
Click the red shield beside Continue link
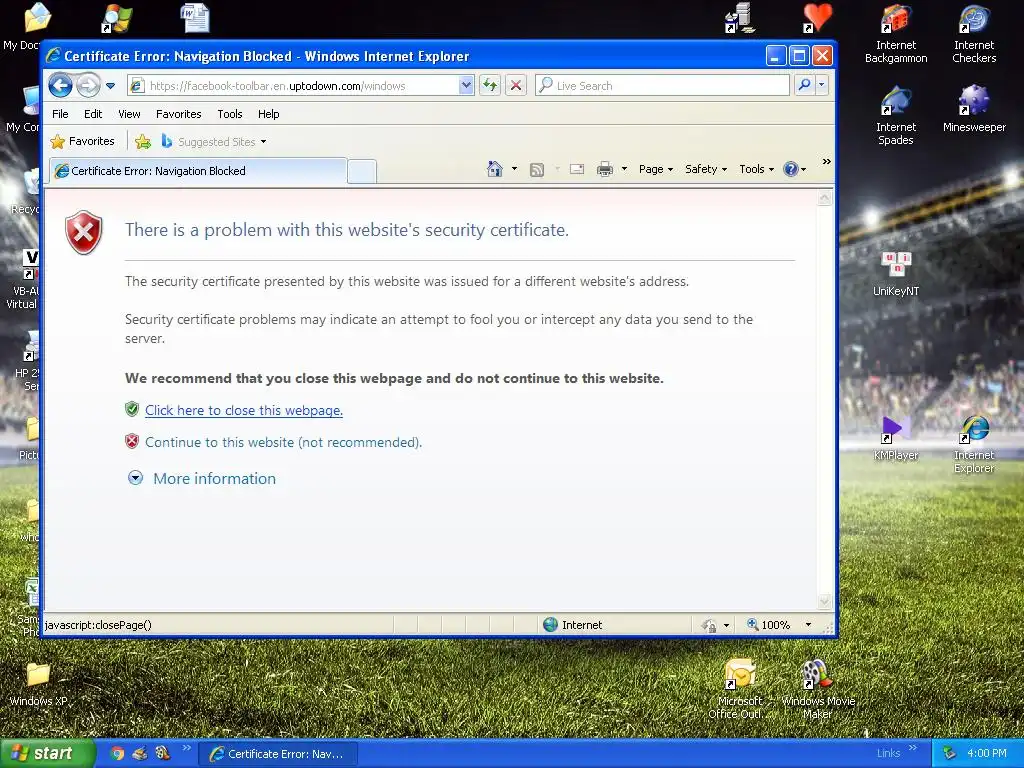click(x=132, y=441)
